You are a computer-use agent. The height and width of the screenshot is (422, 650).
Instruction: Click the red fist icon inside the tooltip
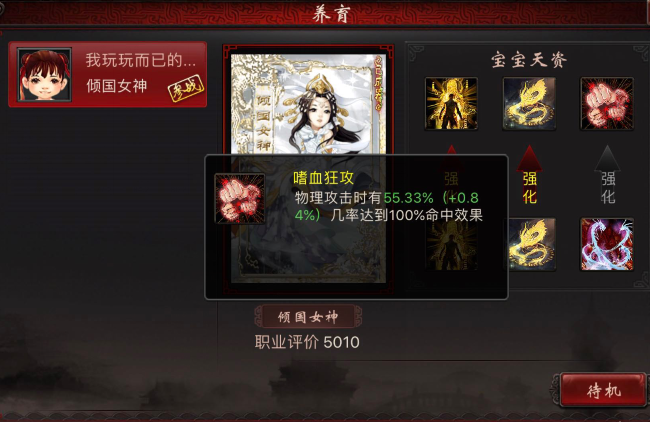(240, 199)
